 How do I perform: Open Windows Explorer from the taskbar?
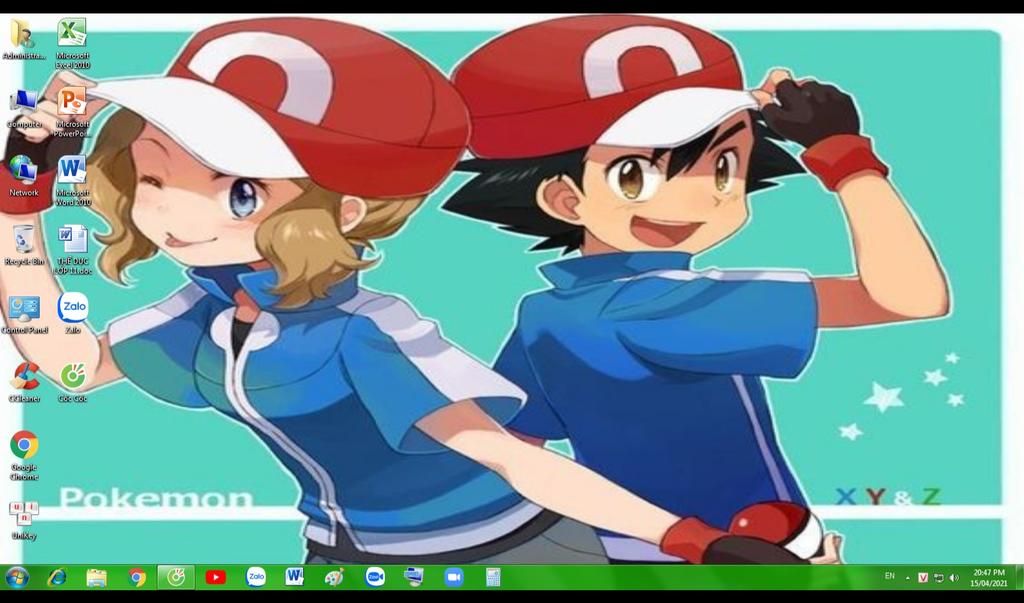click(x=97, y=578)
